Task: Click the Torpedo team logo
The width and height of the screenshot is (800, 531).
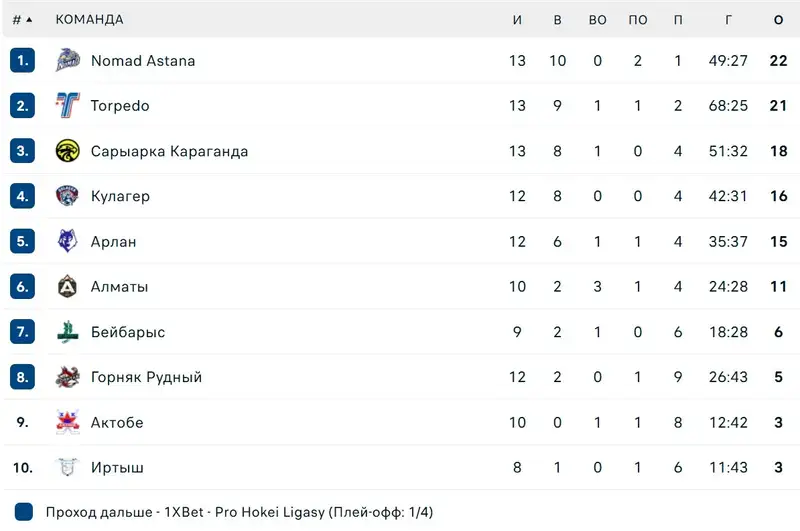Action: (67, 106)
